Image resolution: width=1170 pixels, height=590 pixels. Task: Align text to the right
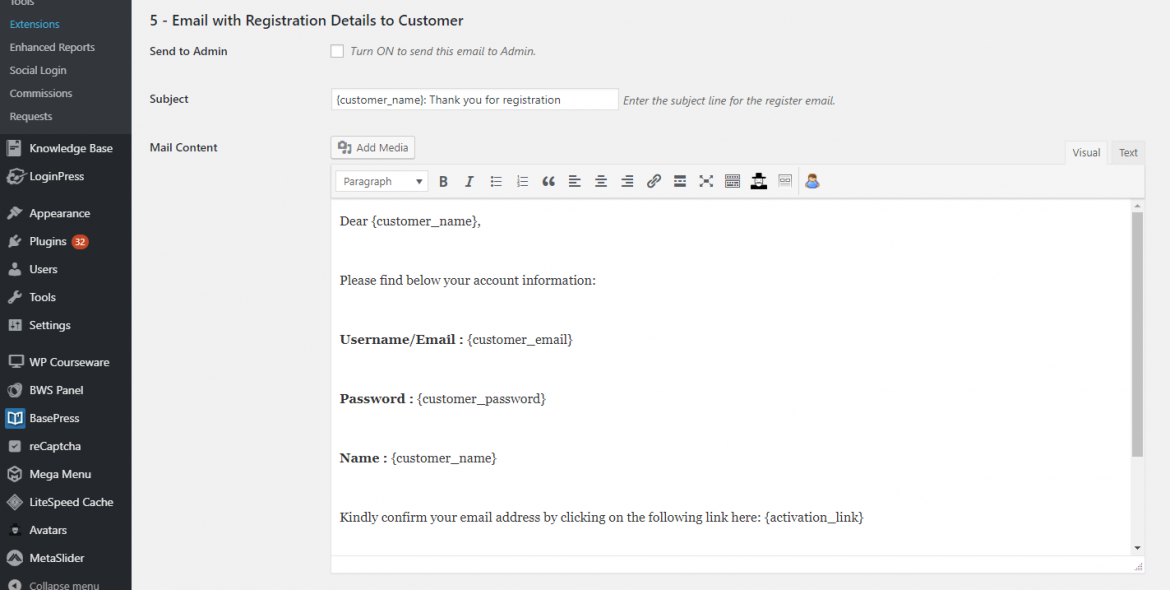pyautogui.click(x=626, y=181)
